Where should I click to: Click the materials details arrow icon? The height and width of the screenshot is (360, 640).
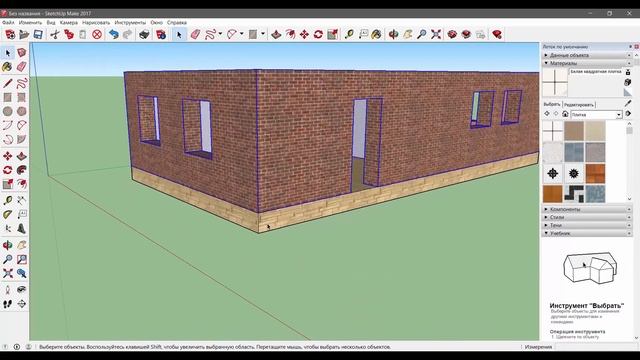628,114
